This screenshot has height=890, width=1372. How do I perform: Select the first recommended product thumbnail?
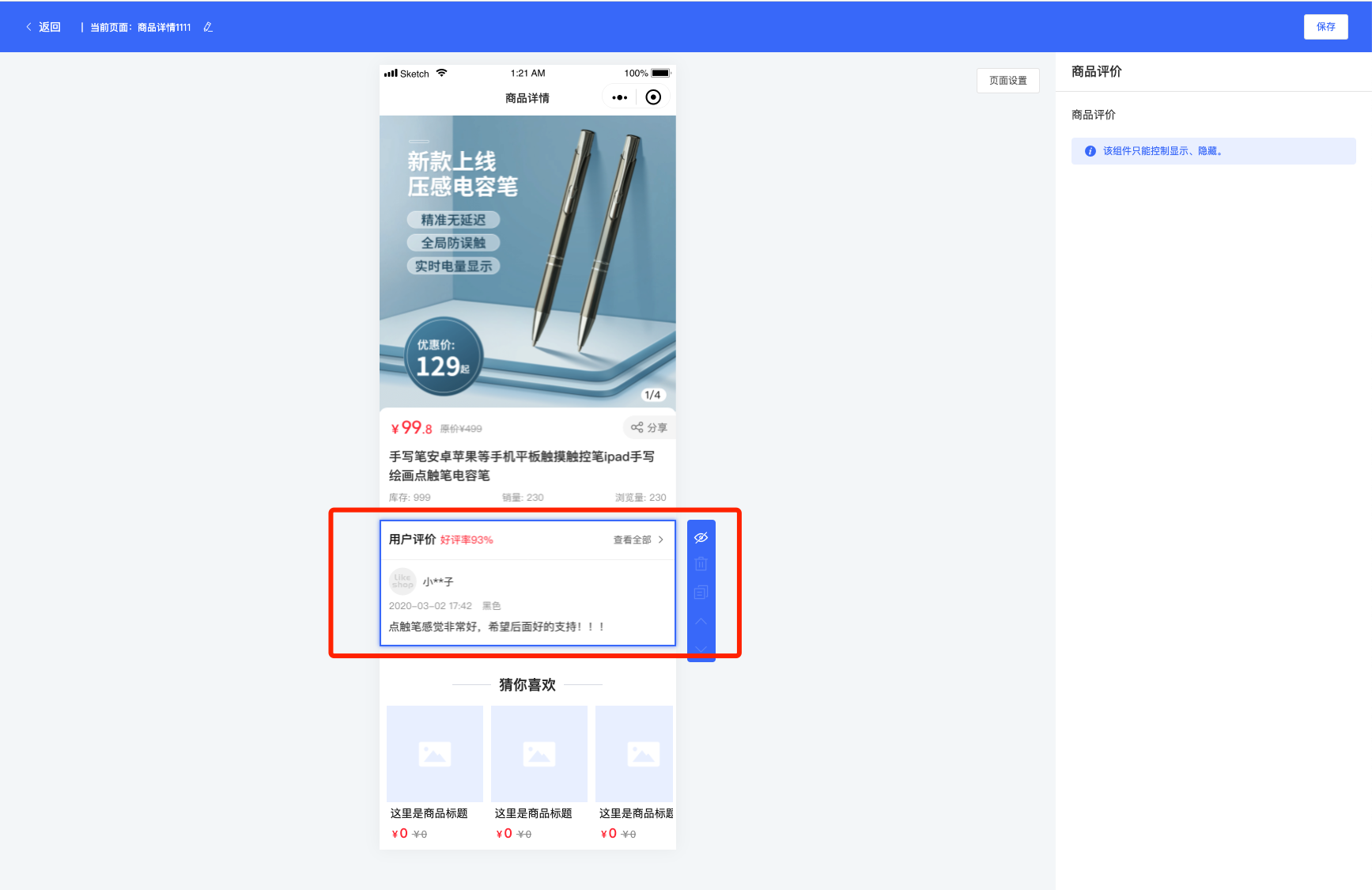coord(435,753)
